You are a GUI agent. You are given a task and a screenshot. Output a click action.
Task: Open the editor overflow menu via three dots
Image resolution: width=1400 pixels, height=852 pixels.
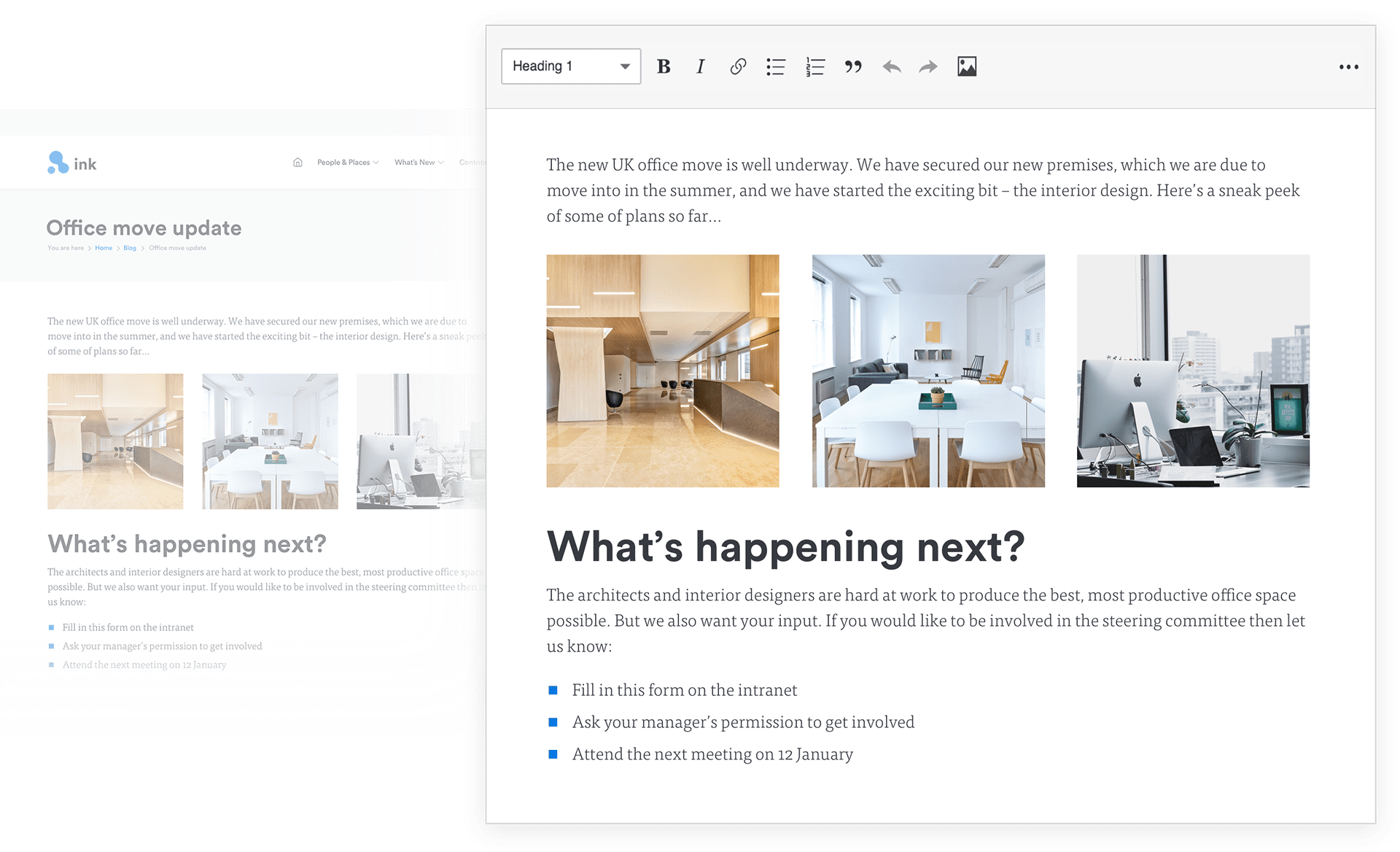click(1349, 66)
